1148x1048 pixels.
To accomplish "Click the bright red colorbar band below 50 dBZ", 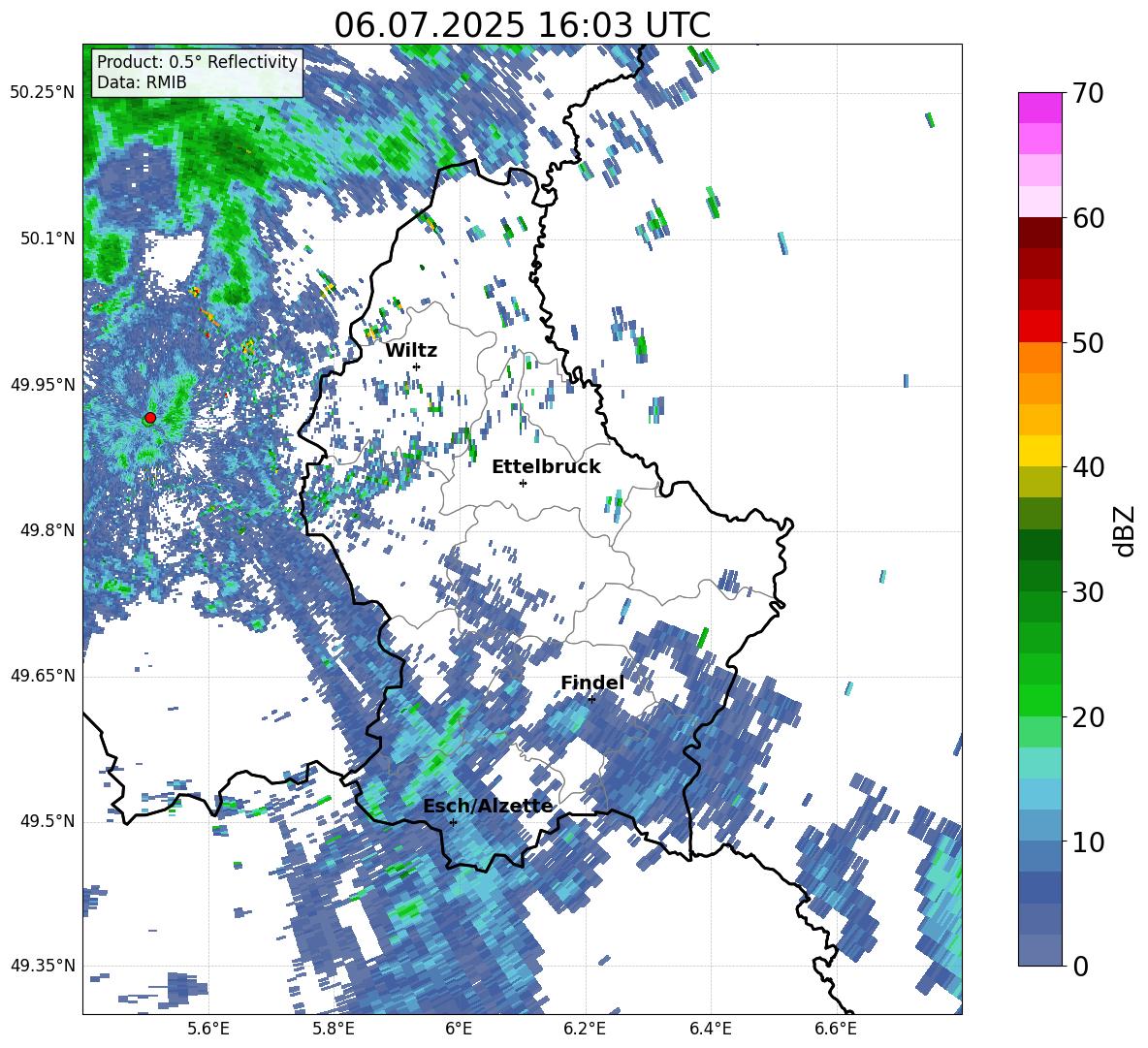I will [1039, 327].
